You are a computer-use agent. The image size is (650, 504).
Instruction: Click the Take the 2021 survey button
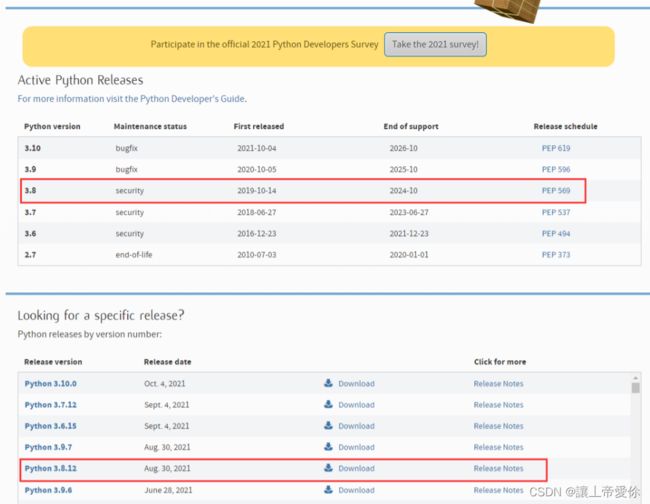(x=435, y=44)
